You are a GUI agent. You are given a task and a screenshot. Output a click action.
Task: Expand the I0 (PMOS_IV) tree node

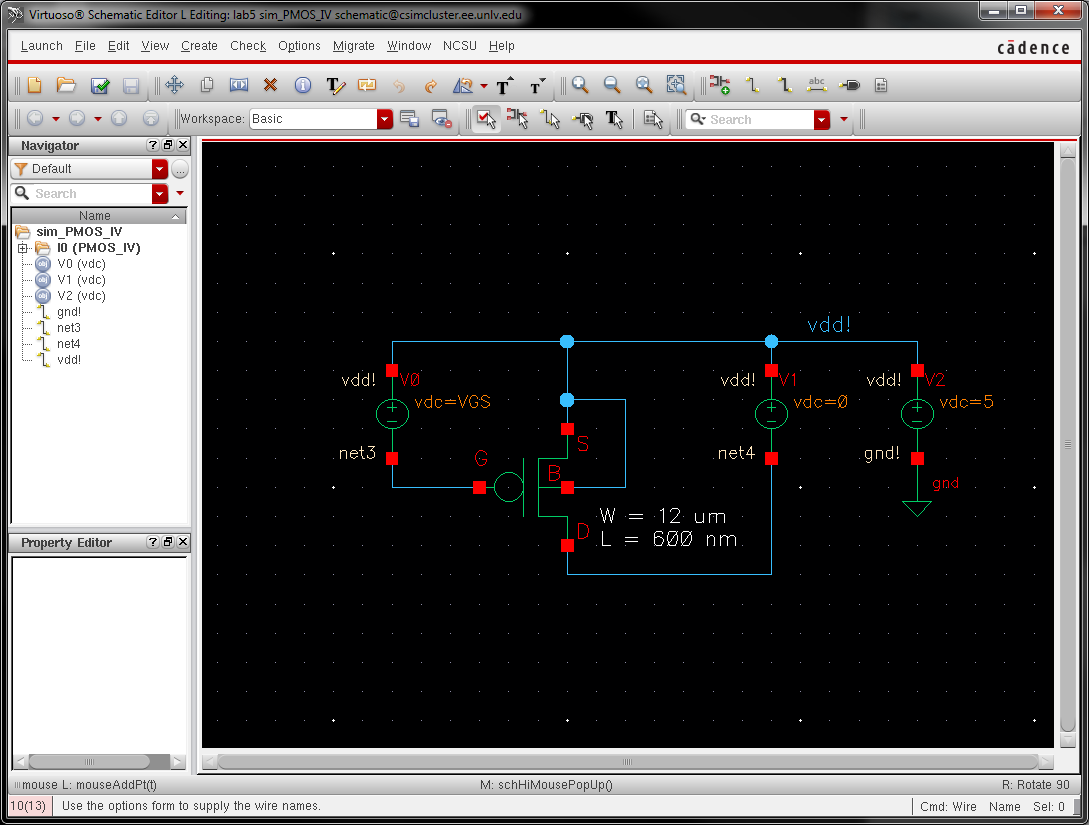[x=23, y=248]
